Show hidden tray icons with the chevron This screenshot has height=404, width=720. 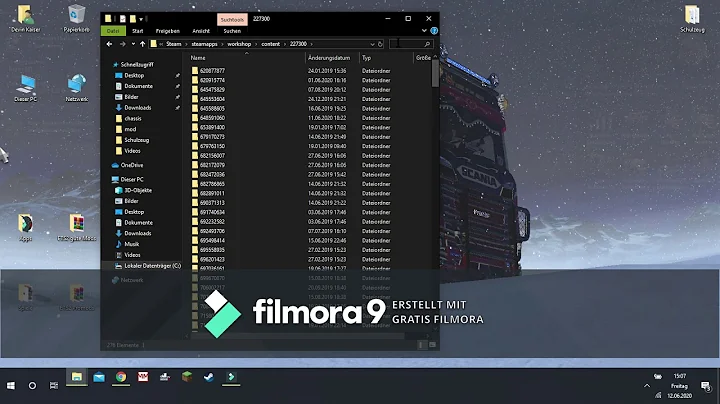click(x=647, y=386)
